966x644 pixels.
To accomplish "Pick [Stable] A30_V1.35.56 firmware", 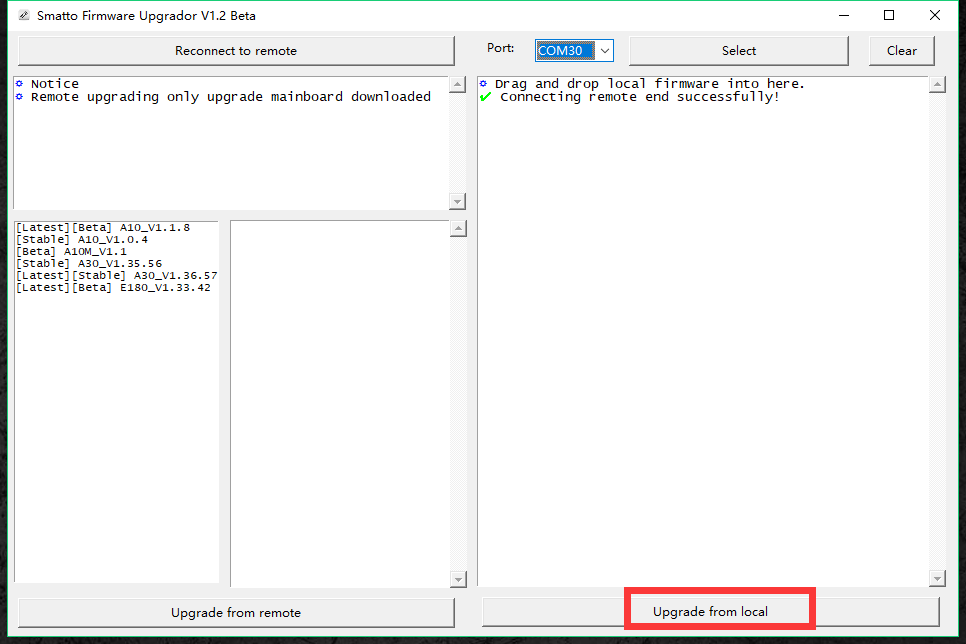I will pyautogui.click(x=89, y=264).
